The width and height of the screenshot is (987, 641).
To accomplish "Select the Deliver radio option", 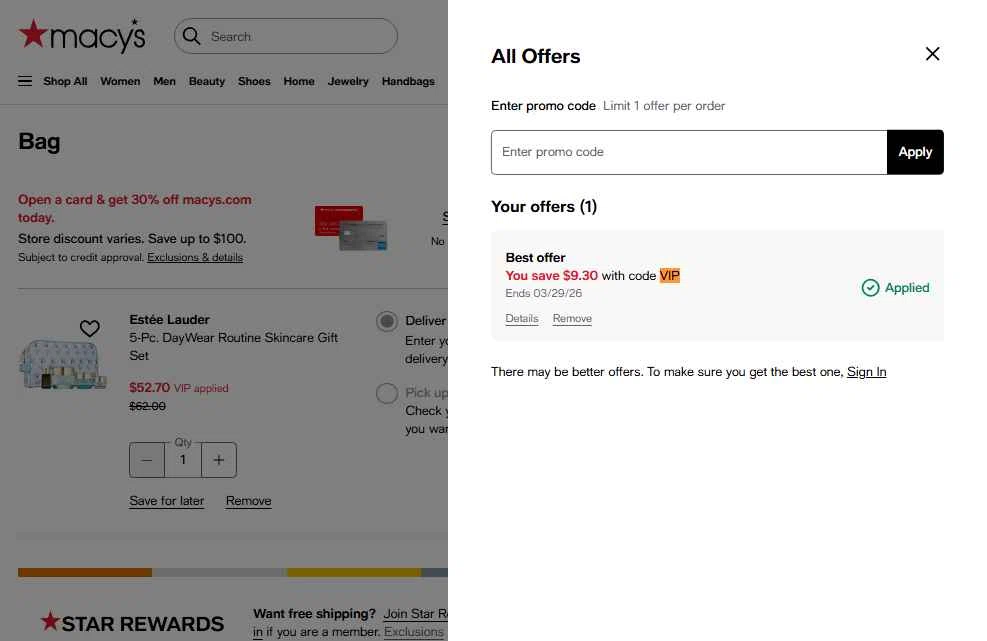I will click(387, 321).
